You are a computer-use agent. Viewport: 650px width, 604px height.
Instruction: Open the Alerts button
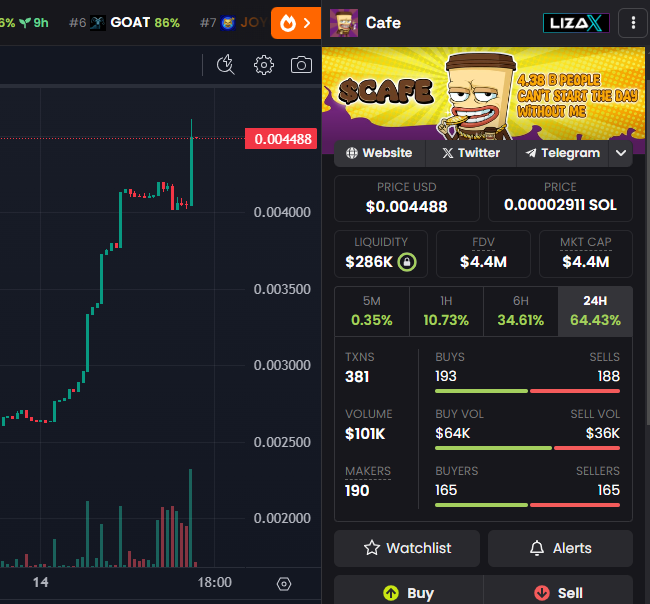coord(560,548)
